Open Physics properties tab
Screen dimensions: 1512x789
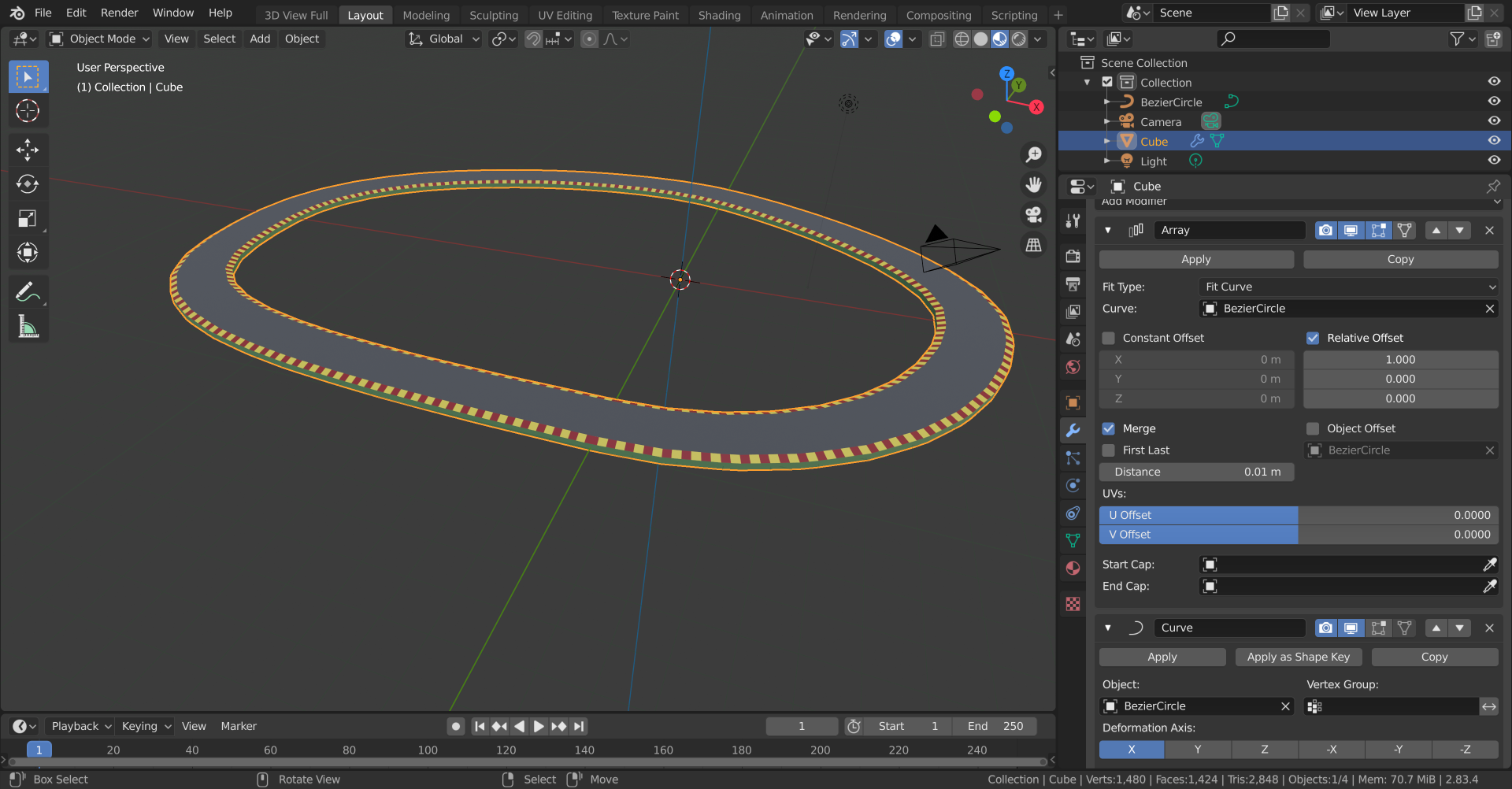(x=1073, y=485)
